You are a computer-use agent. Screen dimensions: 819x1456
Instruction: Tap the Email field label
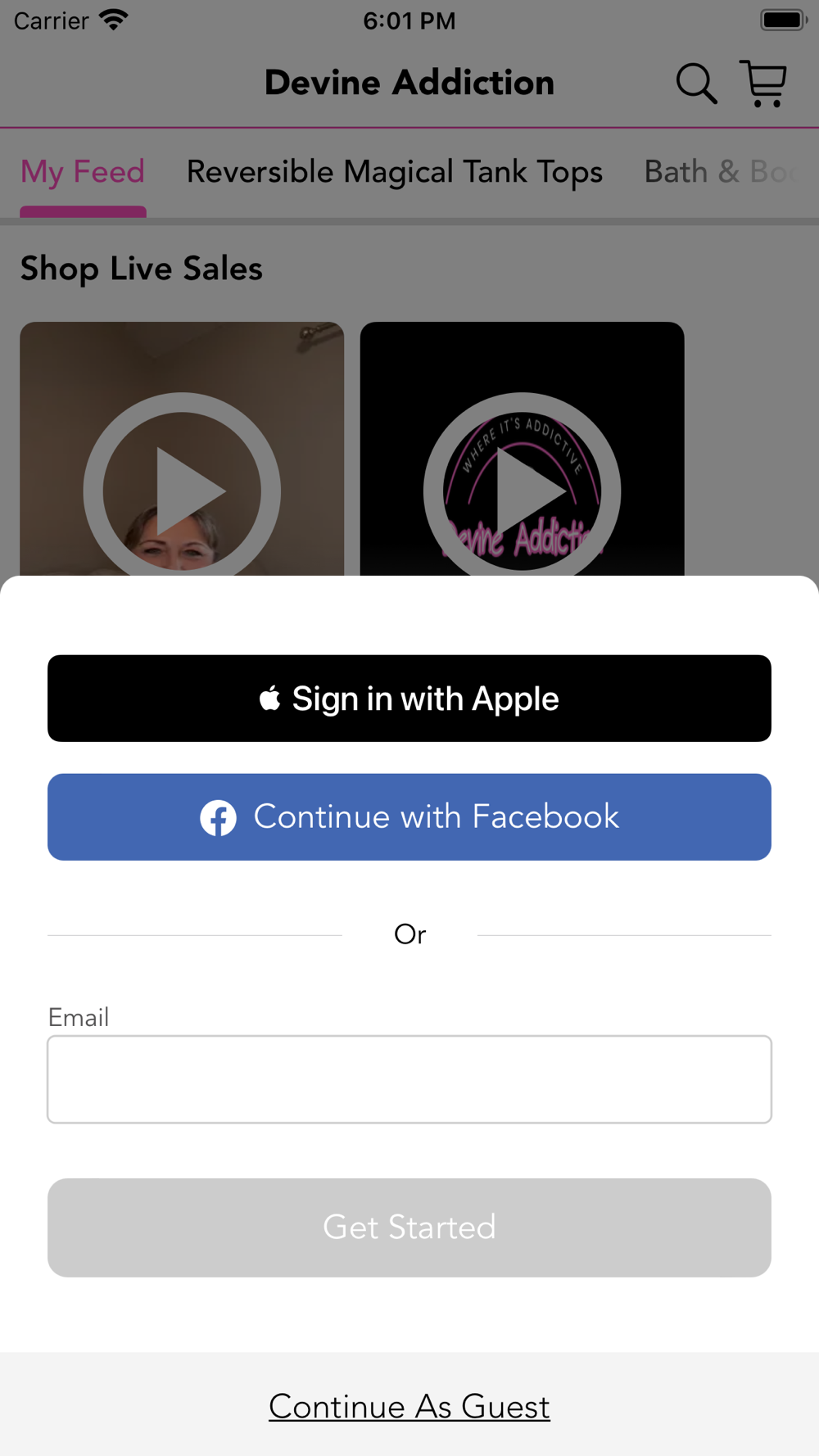pyautogui.click(x=79, y=1017)
